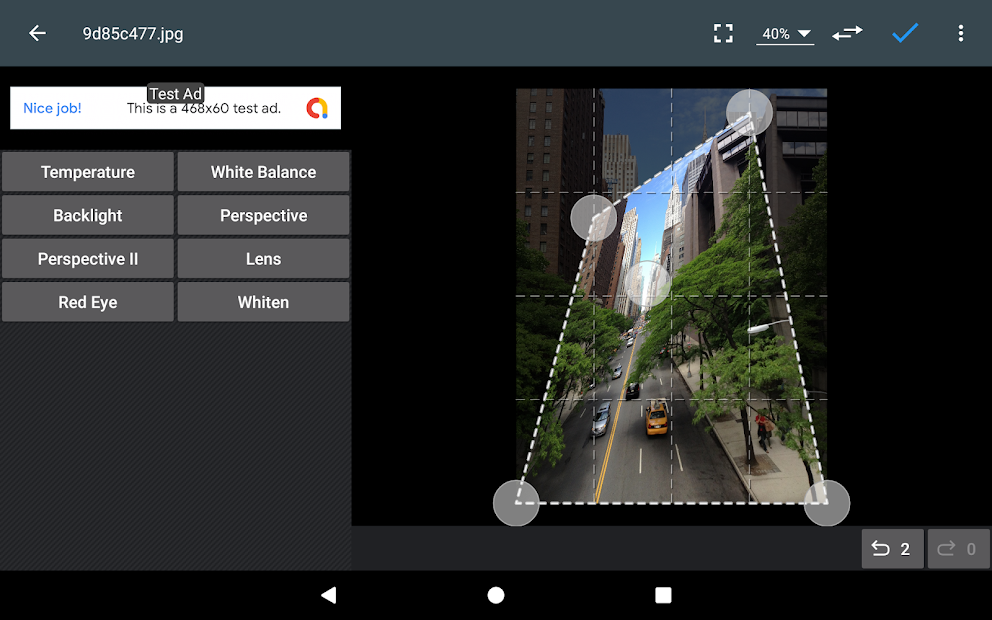
Task: Tap the before/after compare arrows icon
Action: coord(846,33)
